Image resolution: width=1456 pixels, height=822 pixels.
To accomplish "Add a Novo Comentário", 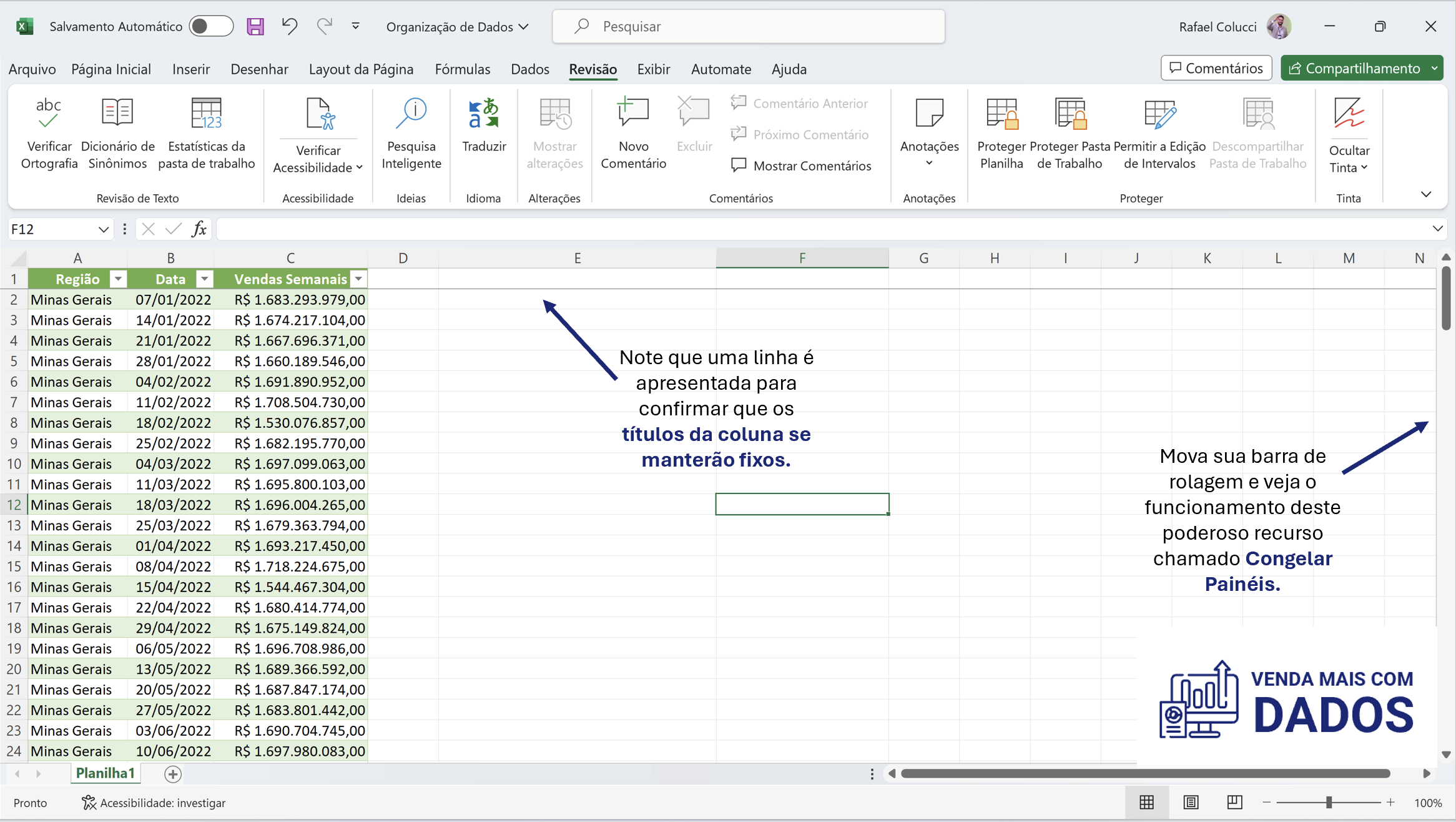I will pos(633,133).
